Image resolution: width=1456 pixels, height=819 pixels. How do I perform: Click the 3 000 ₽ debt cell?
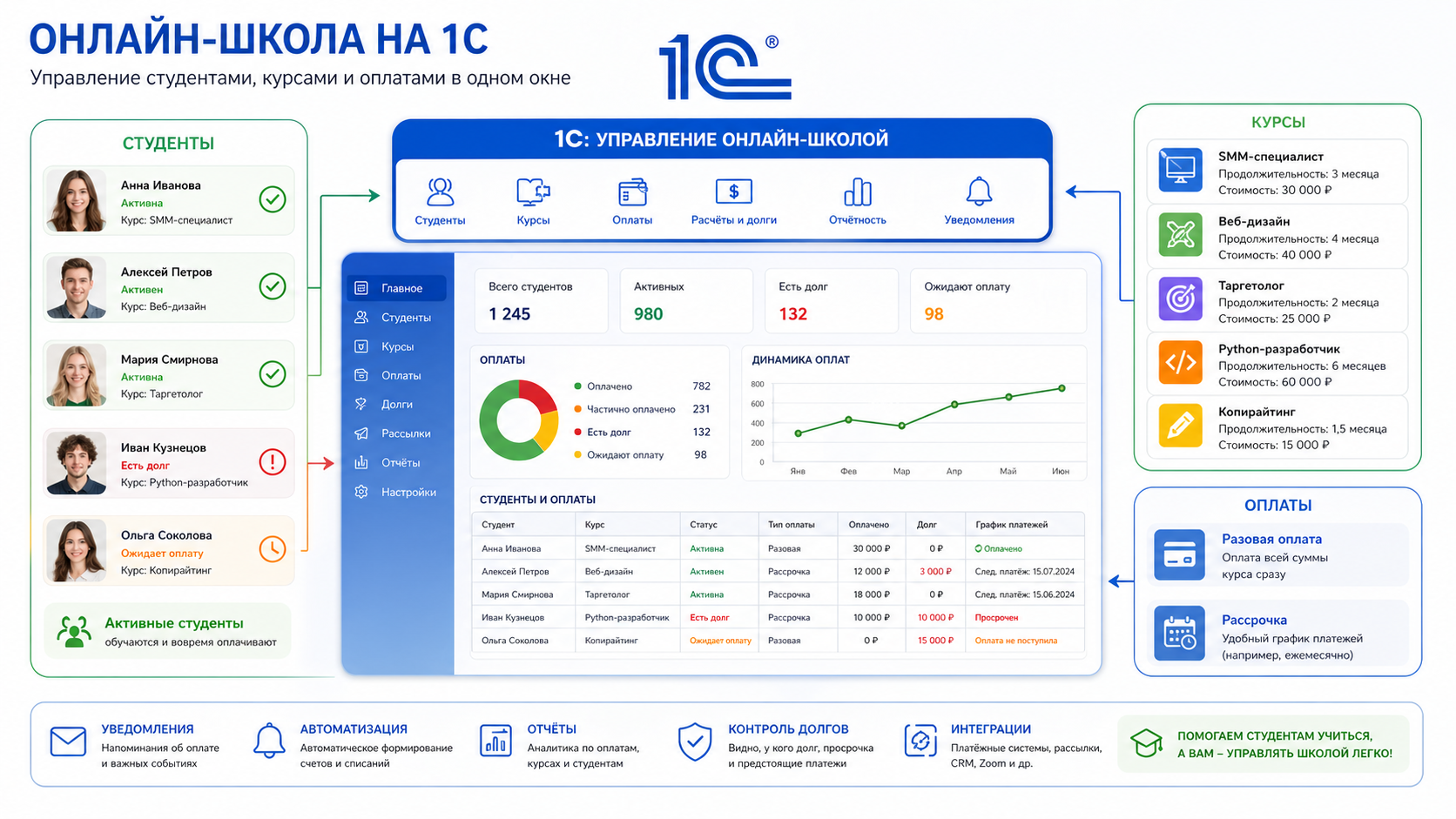point(935,572)
